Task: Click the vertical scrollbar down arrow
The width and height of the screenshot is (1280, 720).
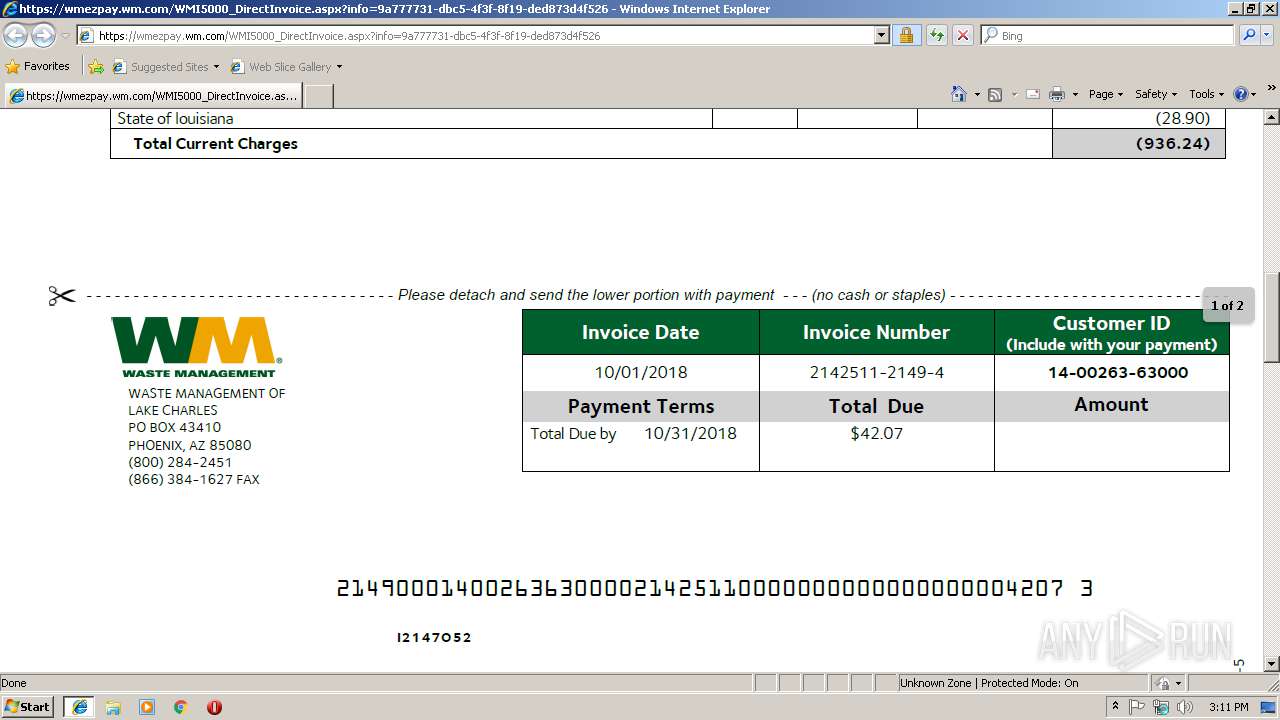Action: pyautogui.click(x=1271, y=664)
